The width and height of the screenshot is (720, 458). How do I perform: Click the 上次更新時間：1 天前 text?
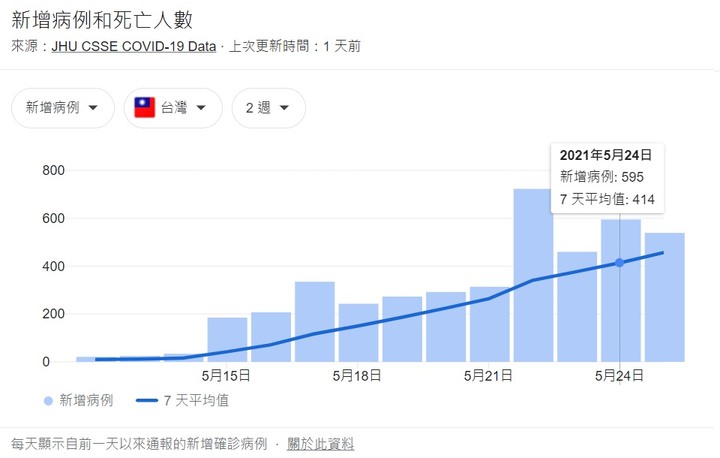(295, 46)
